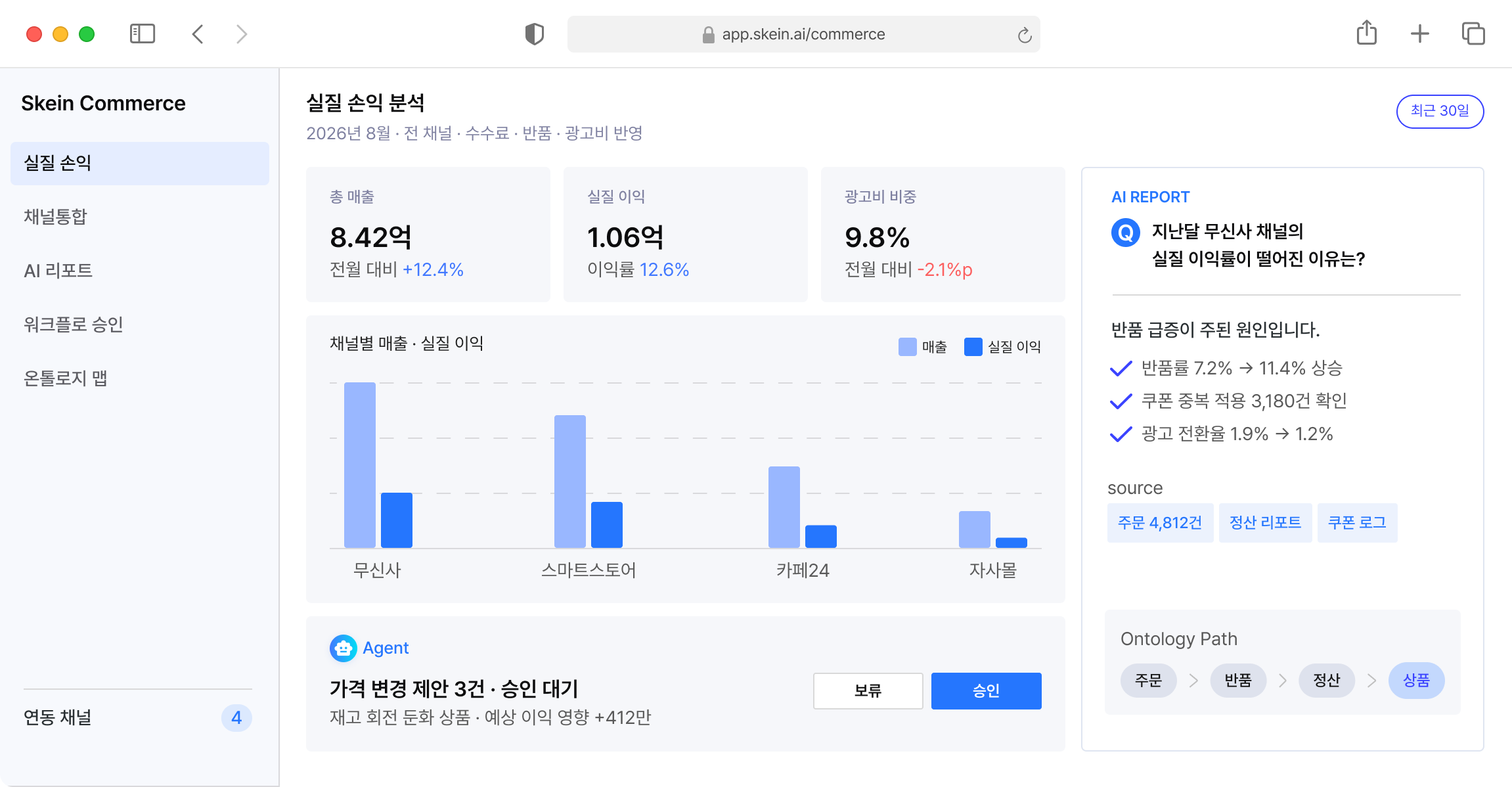This screenshot has width=1512, height=787.
Task: Click the 총 매출 8.42억 card
Action: (428, 235)
